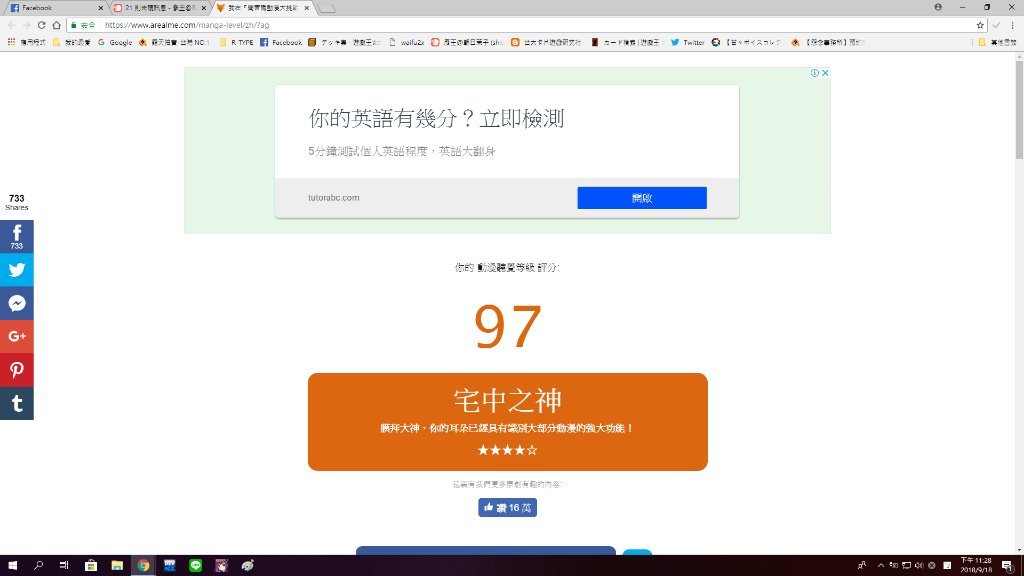Go forward with the forward arrow
The width and height of the screenshot is (1024, 576).
click(x=26, y=25)
